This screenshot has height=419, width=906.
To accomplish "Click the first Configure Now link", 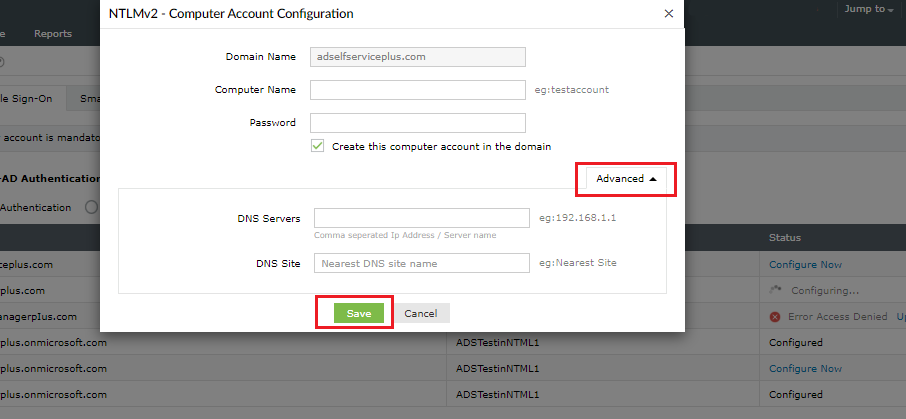I will click(x=805, y=265).
